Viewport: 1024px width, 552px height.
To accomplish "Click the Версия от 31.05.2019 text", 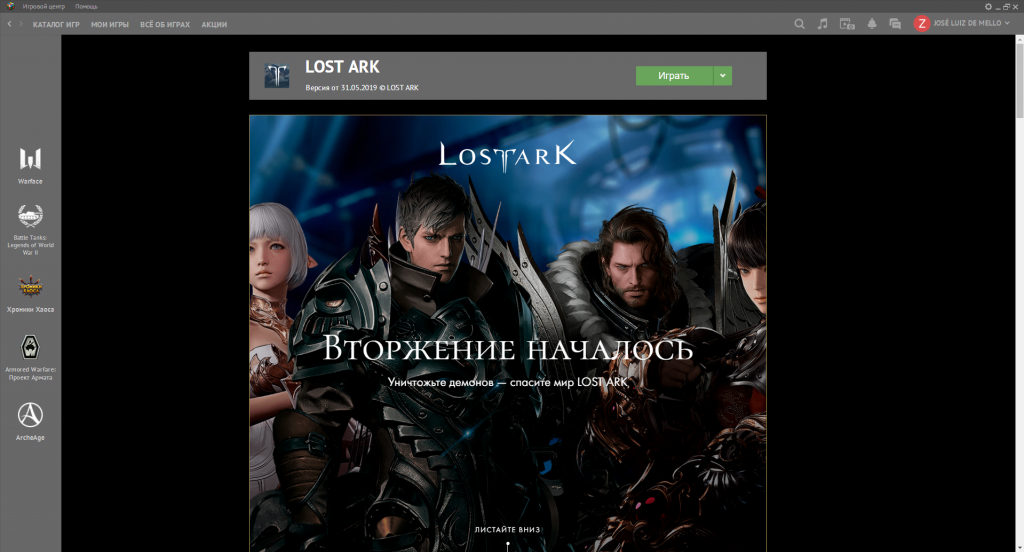I will (x=362, y=88).
